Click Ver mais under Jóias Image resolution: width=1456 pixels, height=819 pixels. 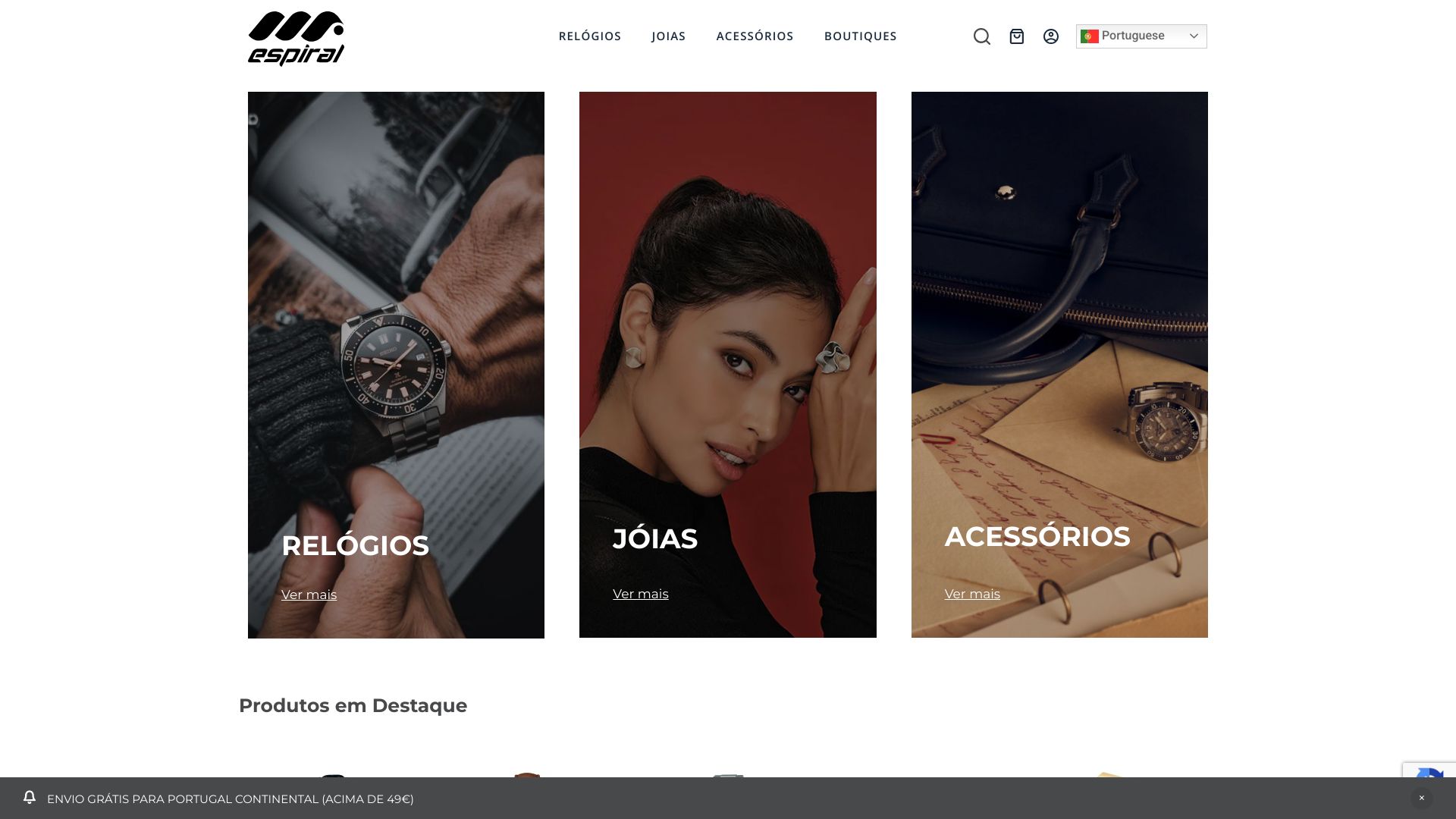coord(641,595)
